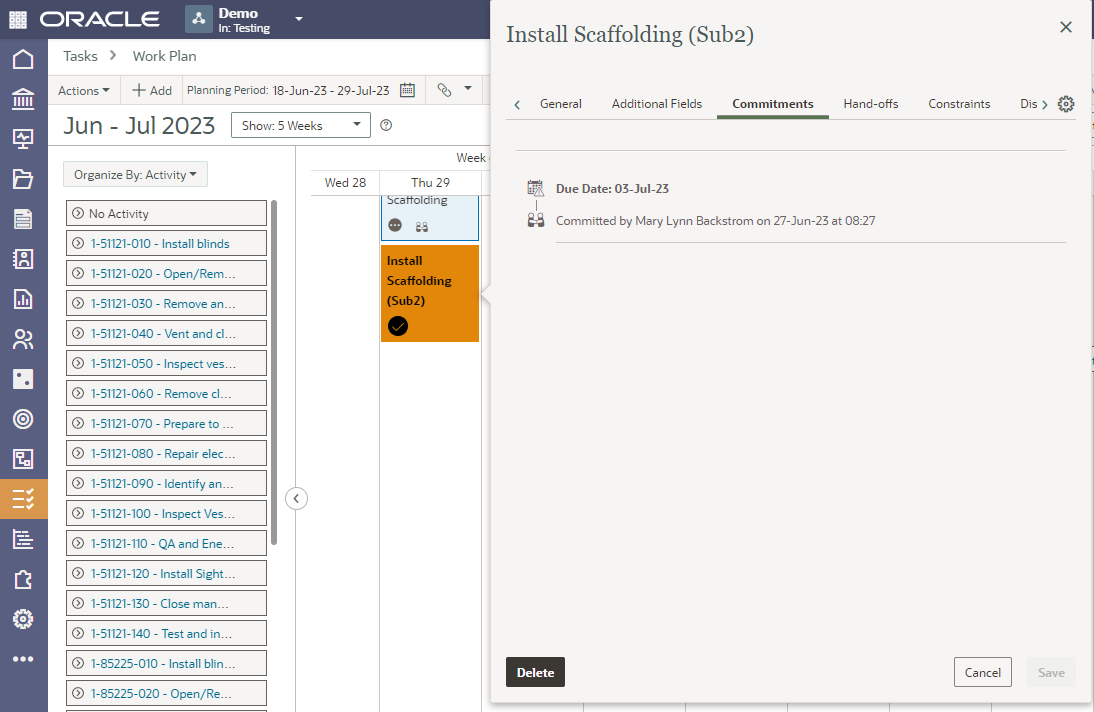This screenshot has height=712, width=1094.
Task: Open the Actions dropdown menu
Action: coord(84,90)
